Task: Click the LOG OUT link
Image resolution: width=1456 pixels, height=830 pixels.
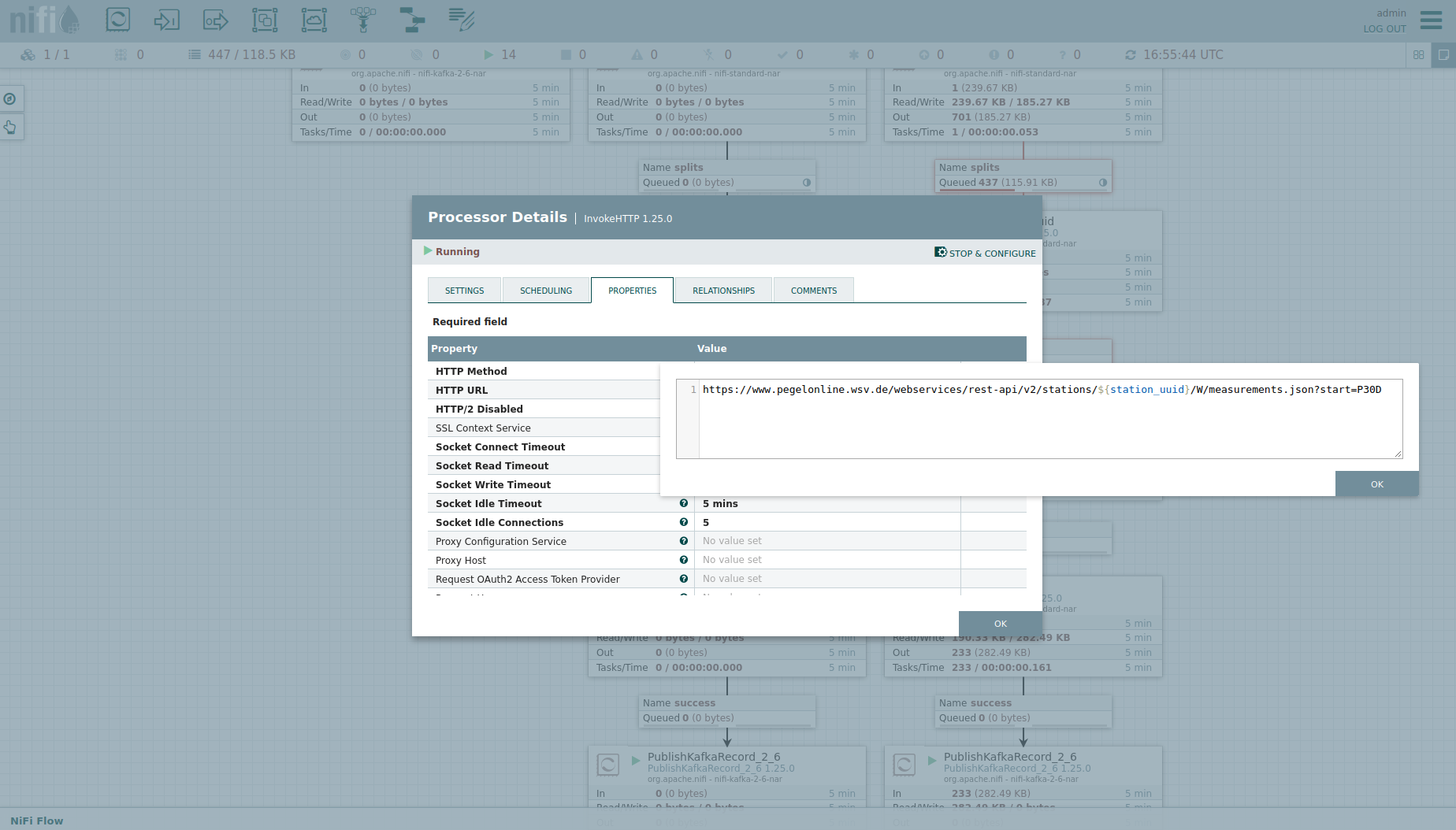Action: [1384, 29]
